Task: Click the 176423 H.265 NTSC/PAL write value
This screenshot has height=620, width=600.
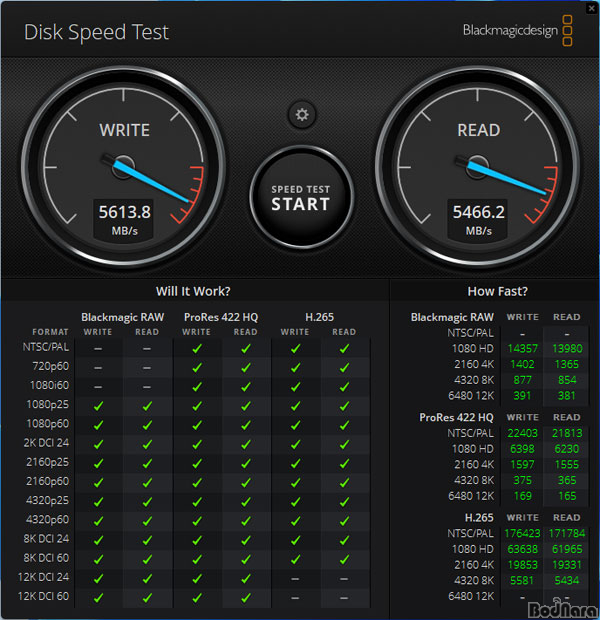Action: [x=522, y=533]
